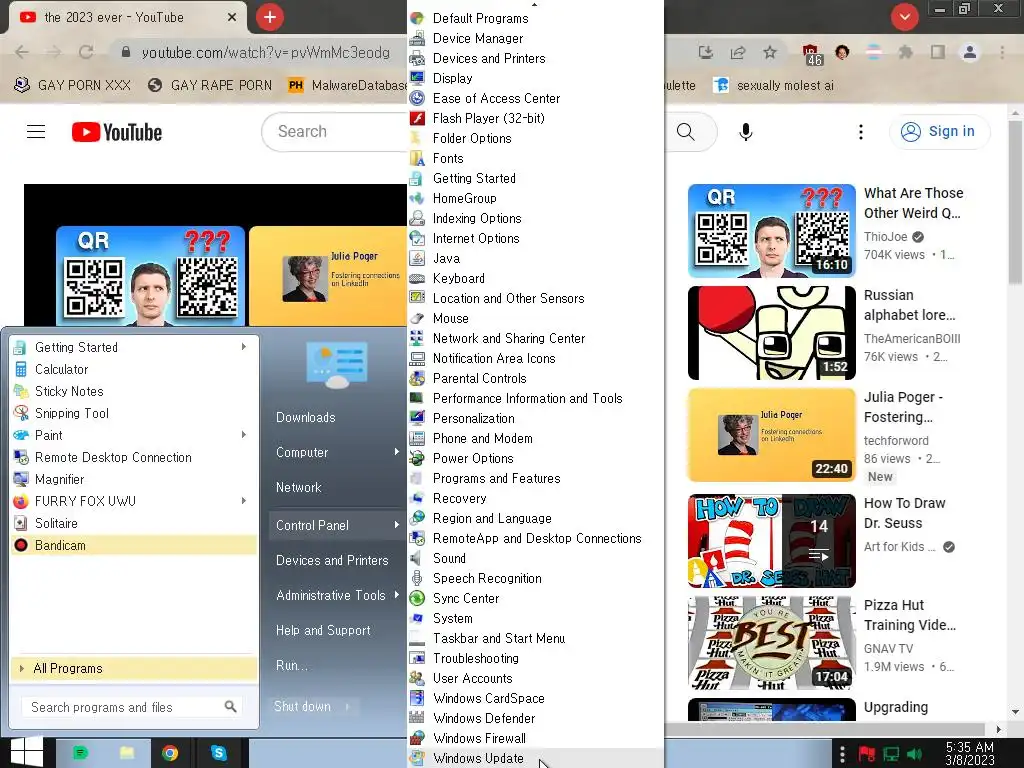Click the taskbar clock showing 5:35 AM
1024x768 pixels.
[x=970, y=753]
